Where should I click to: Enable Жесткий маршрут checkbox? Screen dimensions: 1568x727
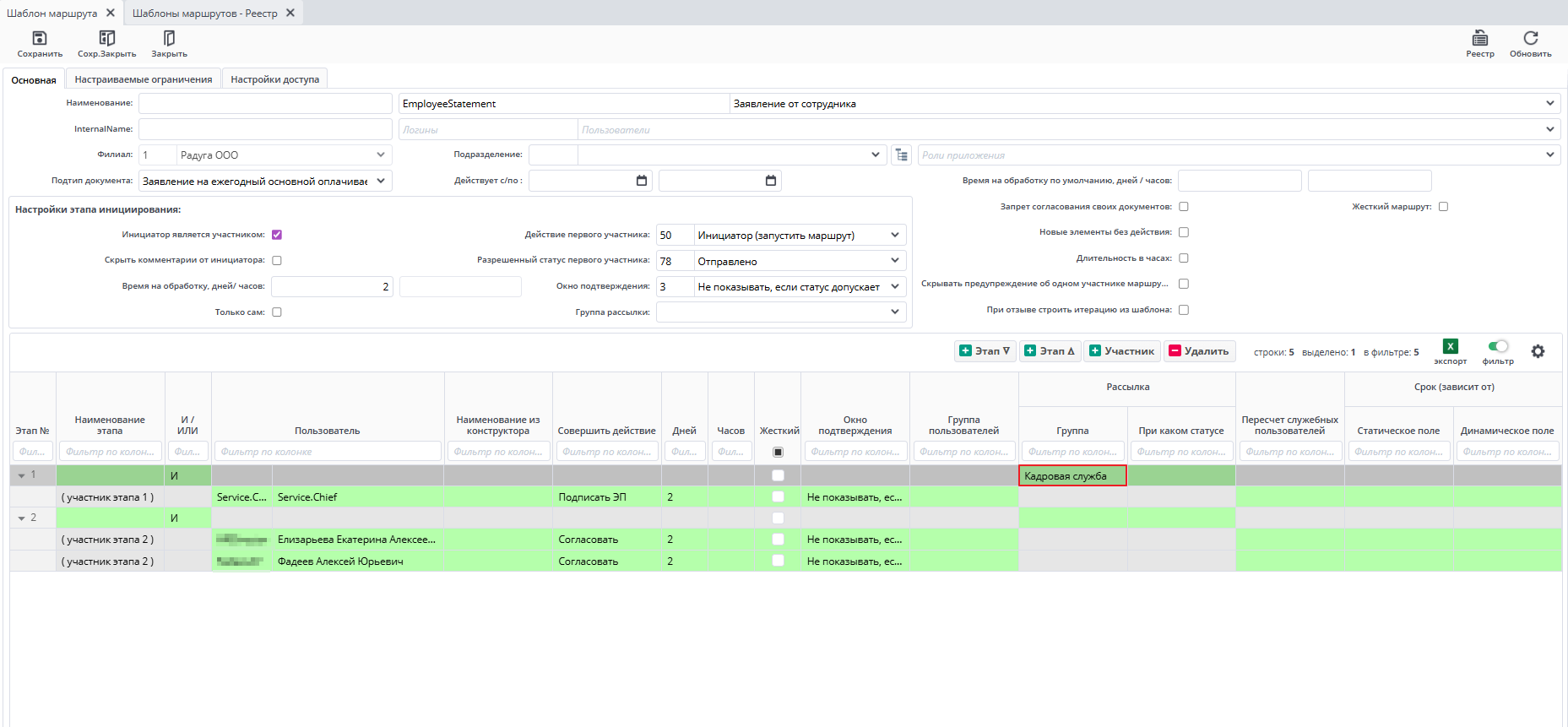pos(1443,207)
